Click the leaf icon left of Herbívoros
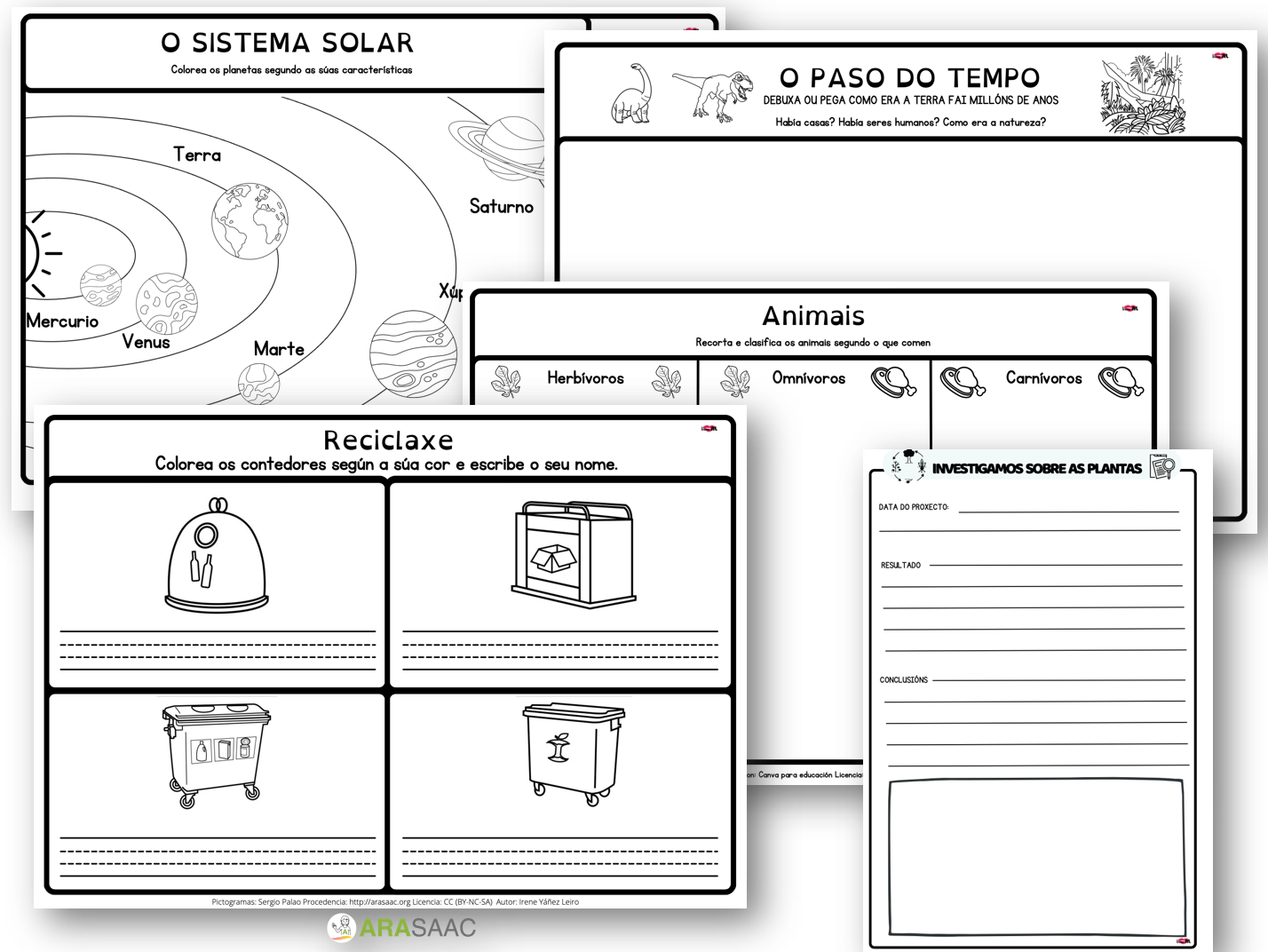Image resolution: width=1268 pixels, height=952 pixels. (x=506, y=380)
